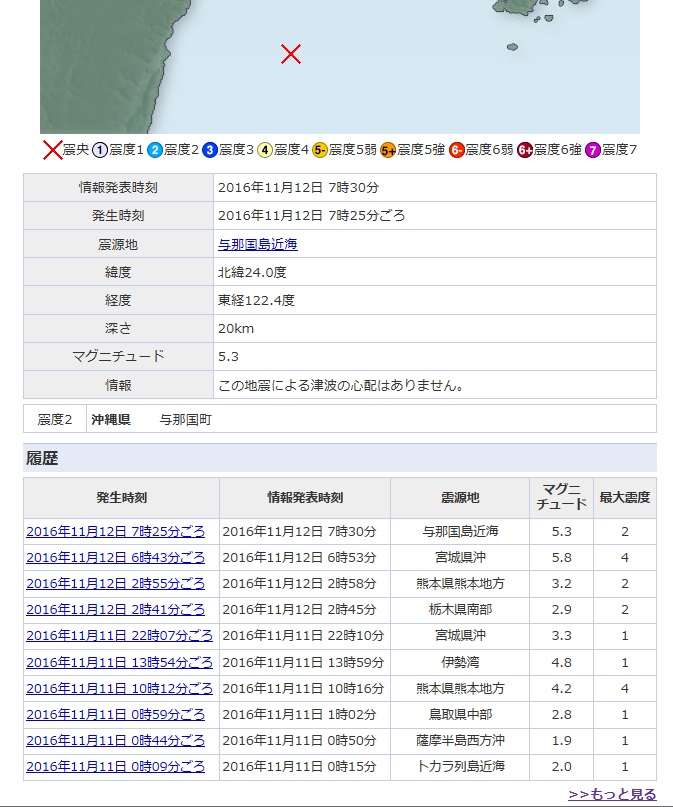Open the 2016年11月12日 2時41分ごろ history link

pyautogui.click(x=115, y=609)
